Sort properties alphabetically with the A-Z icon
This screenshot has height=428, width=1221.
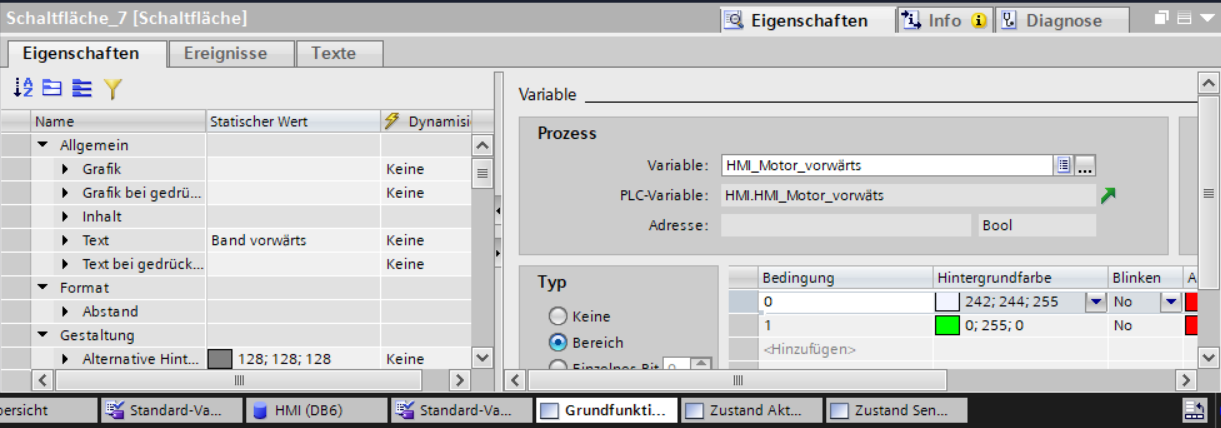24,89
